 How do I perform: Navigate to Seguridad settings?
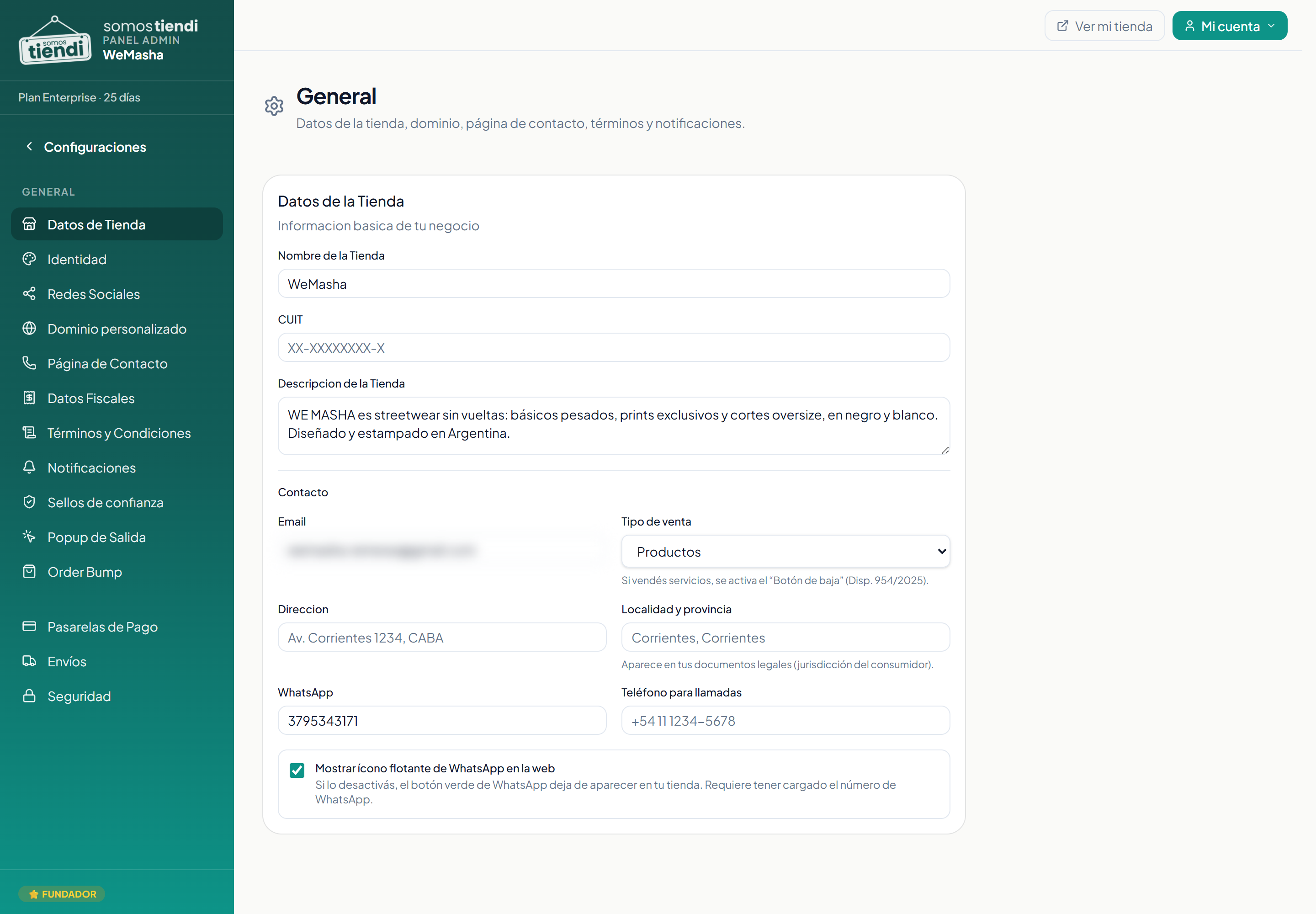[x=117, y=696]
